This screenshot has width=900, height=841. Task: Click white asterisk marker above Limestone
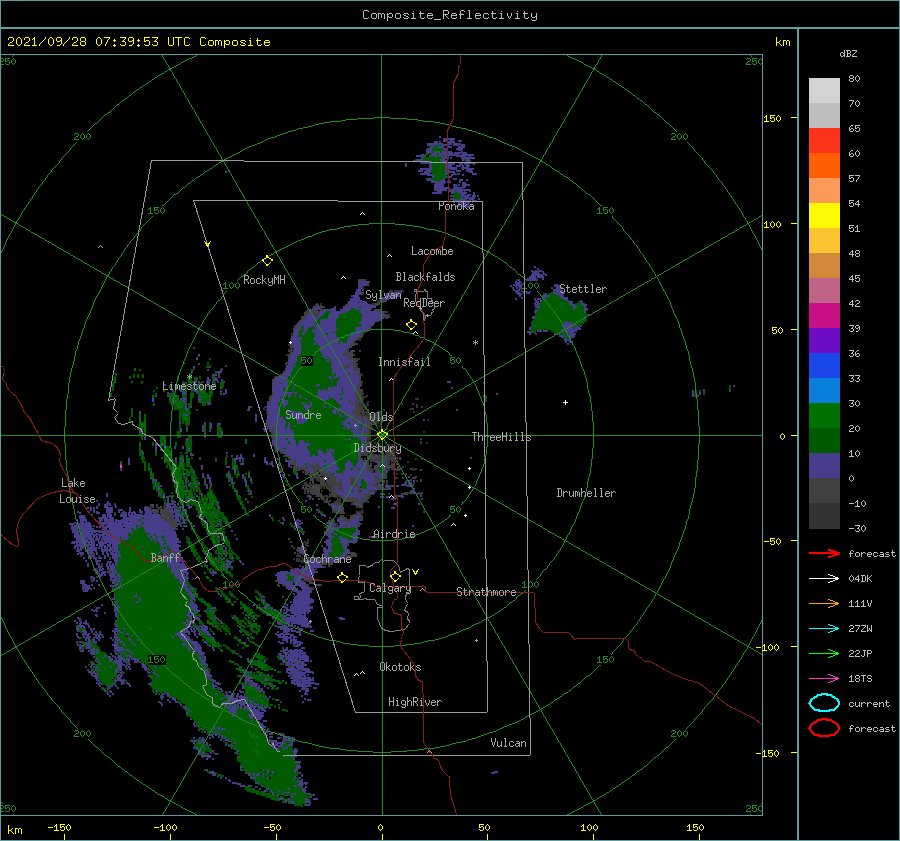pyautogui.click(x=189, y=377)
